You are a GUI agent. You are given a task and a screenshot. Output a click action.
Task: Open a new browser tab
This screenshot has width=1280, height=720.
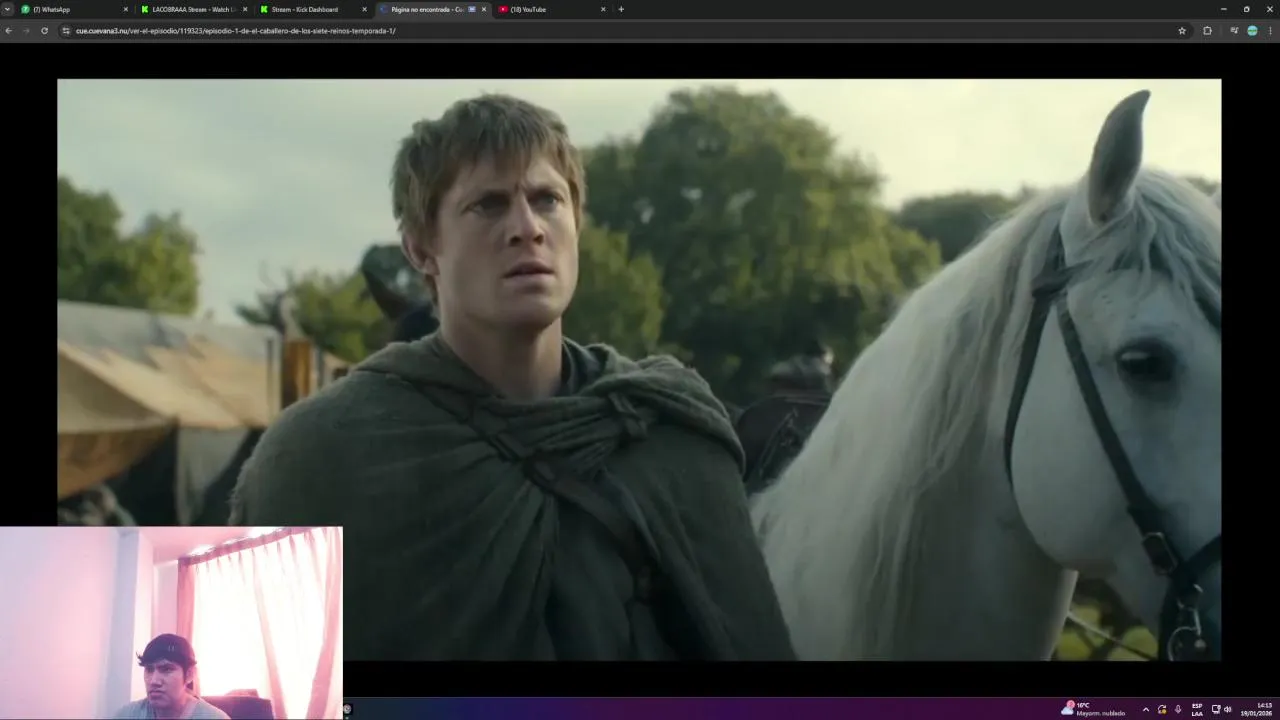(x=621, y=9)
